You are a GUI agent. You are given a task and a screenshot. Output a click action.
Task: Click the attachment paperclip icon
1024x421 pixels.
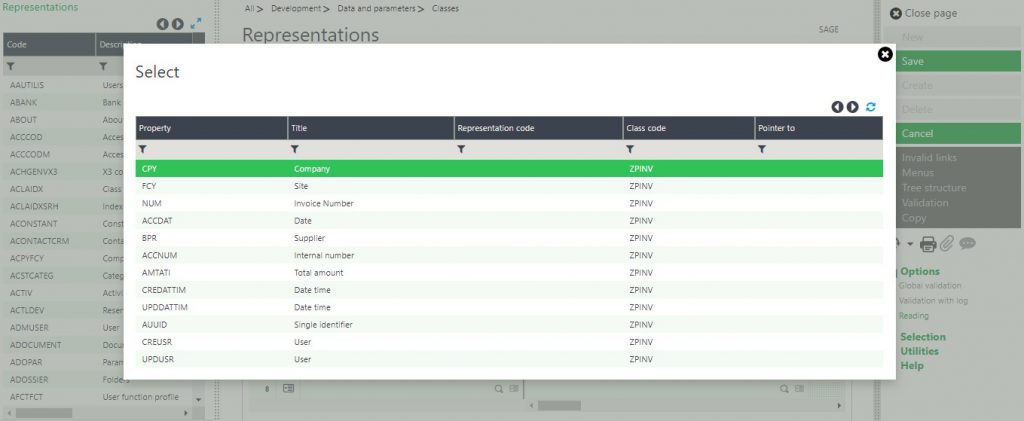pyautogui.click(x=947, y=243)
